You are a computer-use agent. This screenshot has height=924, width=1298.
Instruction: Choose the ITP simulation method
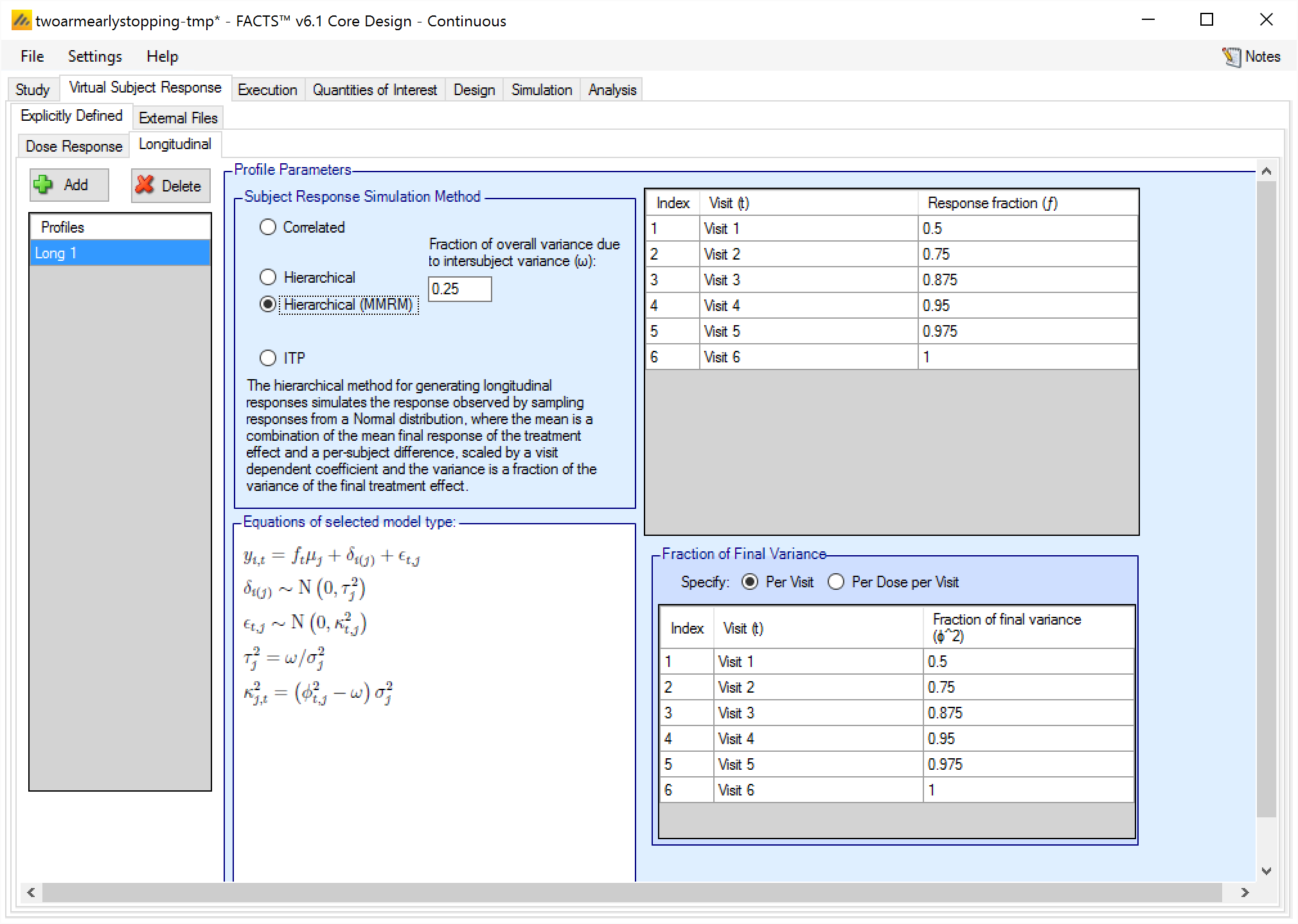pyautogui.click(x=268, y=358)
